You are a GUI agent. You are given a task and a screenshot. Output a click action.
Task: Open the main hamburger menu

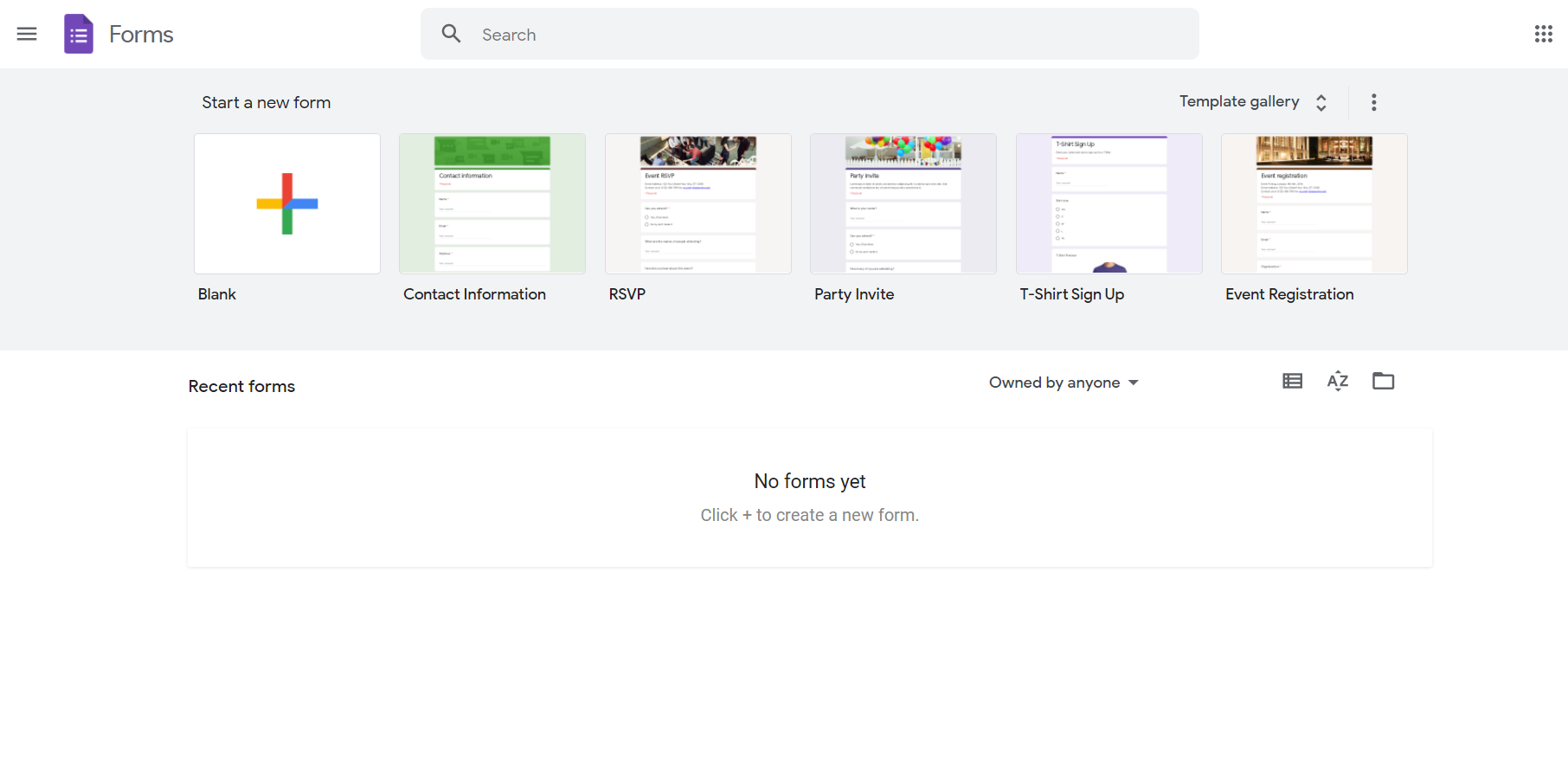(27, 35)
